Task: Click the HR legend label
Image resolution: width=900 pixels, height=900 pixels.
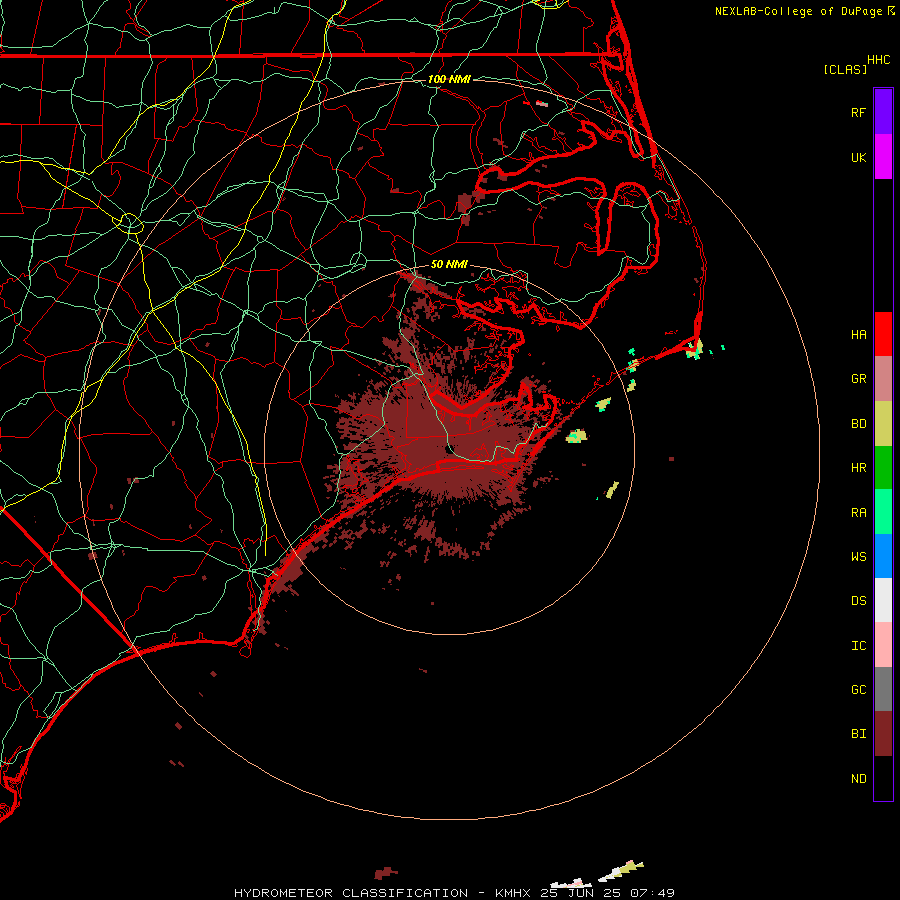Action: 858,468
